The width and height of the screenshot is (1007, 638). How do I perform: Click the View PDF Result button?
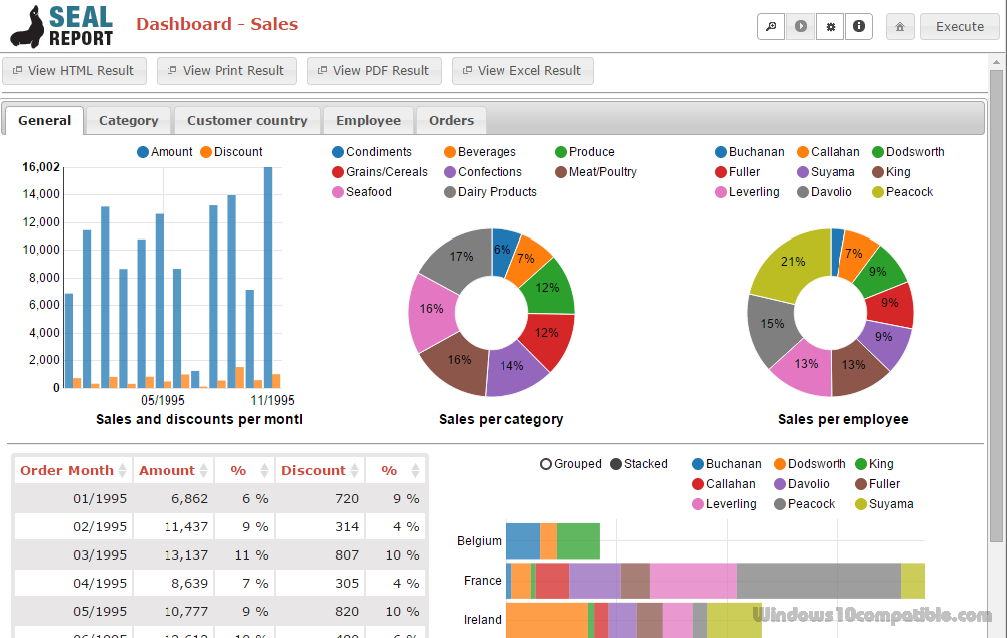click(x=374, y=70)
